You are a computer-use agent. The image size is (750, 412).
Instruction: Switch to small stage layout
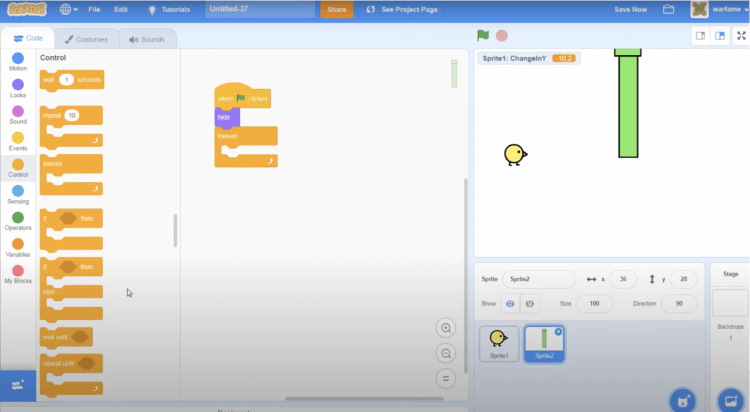[x=700, y=36]
